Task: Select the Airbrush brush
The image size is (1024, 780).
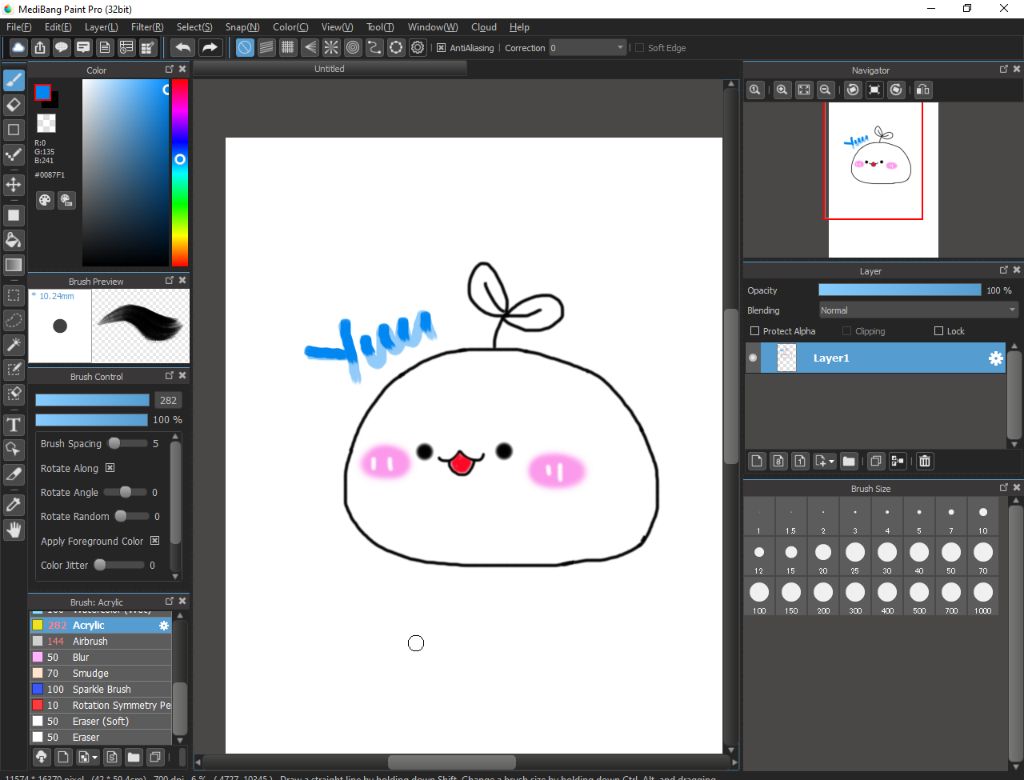Action: 101,642
